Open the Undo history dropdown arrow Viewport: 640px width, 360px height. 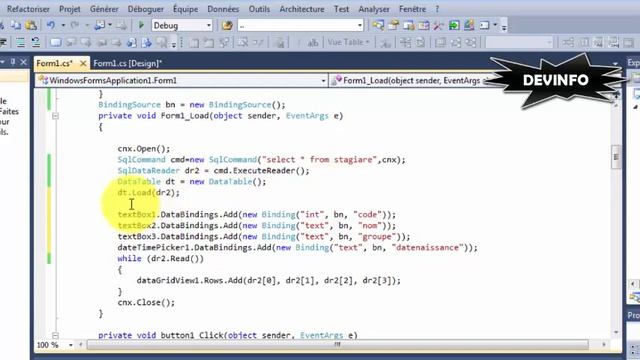[63, 25]
